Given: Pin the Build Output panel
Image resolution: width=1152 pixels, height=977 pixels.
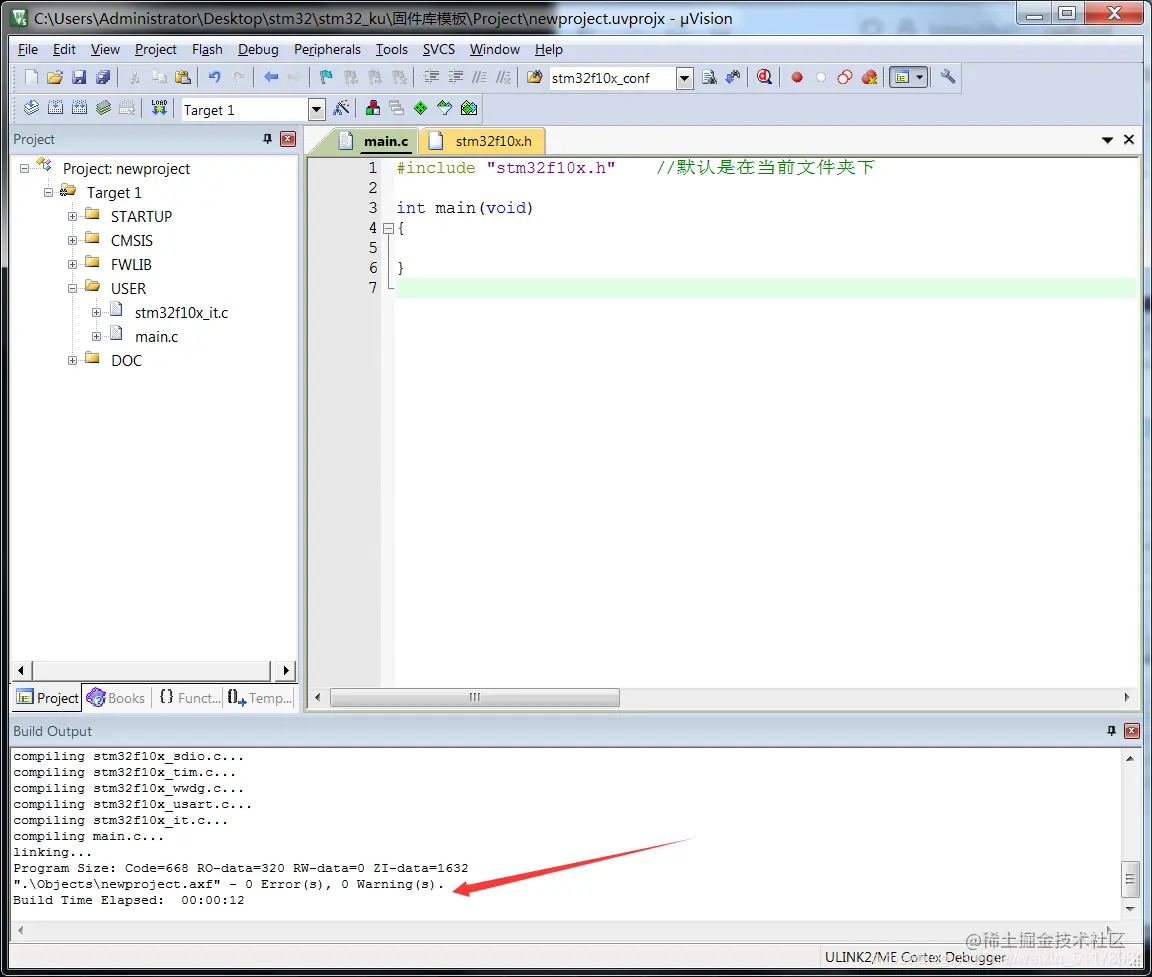Looking at the screenshot, I should (1111, 731).
